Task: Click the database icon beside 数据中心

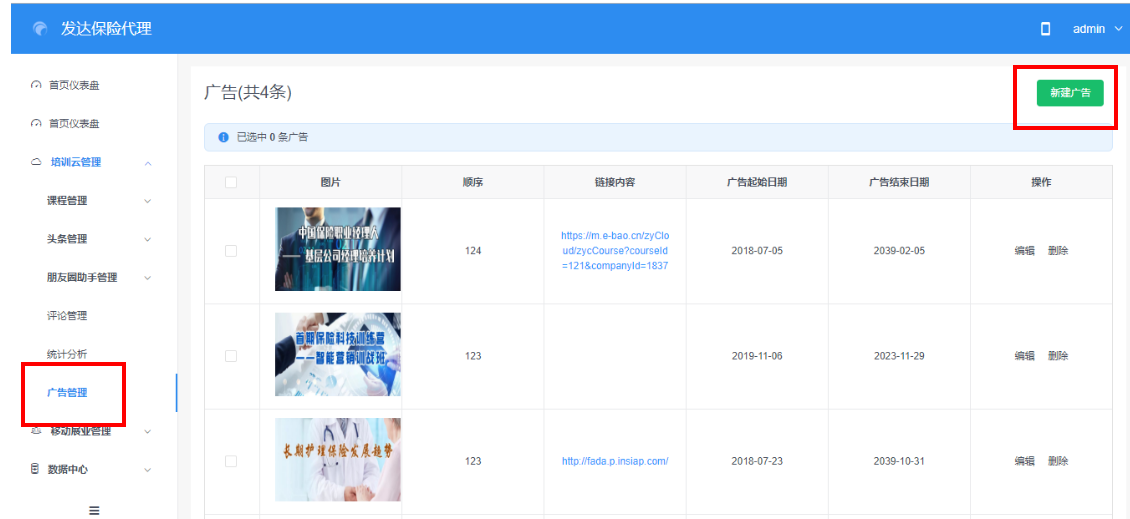Action: (35, 469)
